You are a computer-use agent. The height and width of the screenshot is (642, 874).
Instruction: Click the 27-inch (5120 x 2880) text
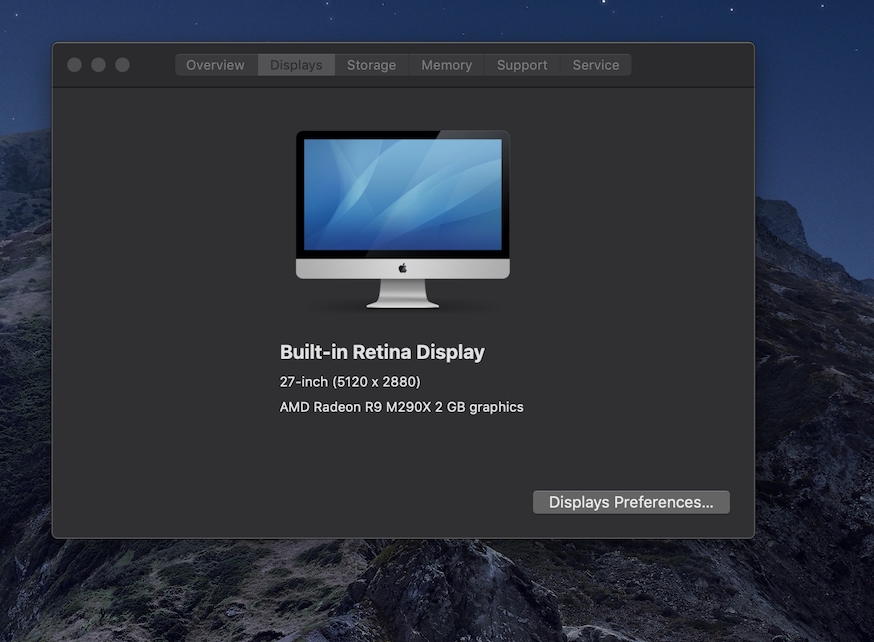tap(350, 382)
